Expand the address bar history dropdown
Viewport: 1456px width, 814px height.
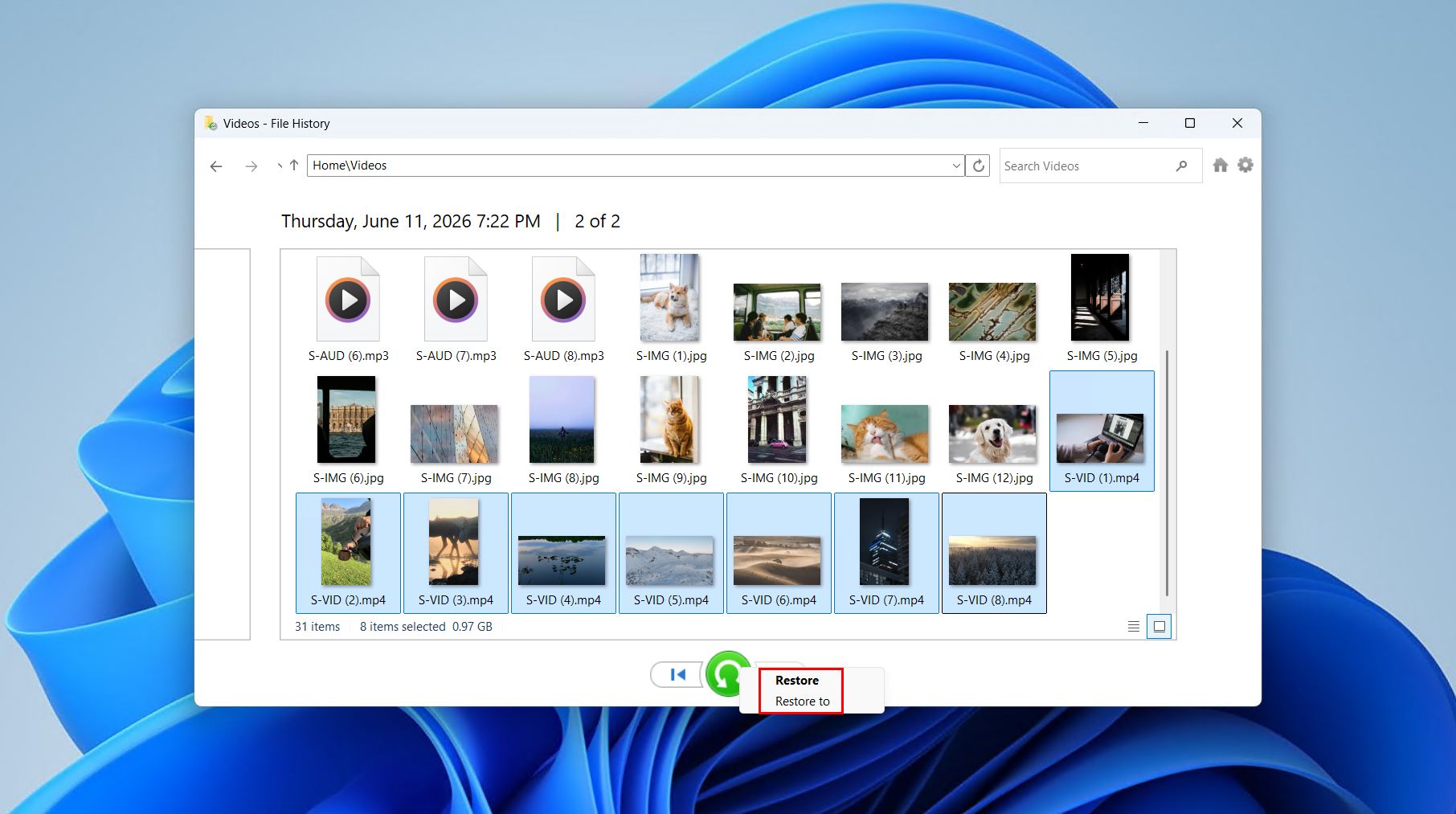955,166
